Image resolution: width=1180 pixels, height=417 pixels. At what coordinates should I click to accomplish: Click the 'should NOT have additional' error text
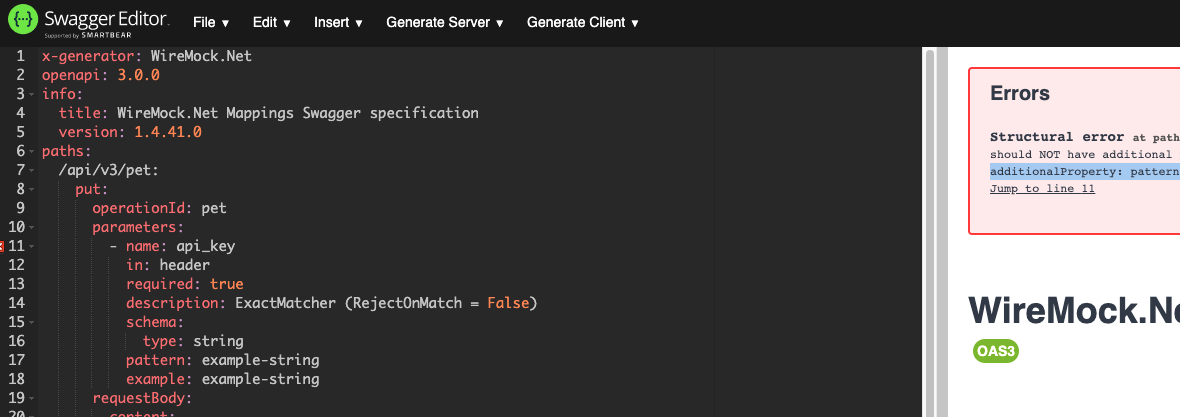[x=1081, y=154]
